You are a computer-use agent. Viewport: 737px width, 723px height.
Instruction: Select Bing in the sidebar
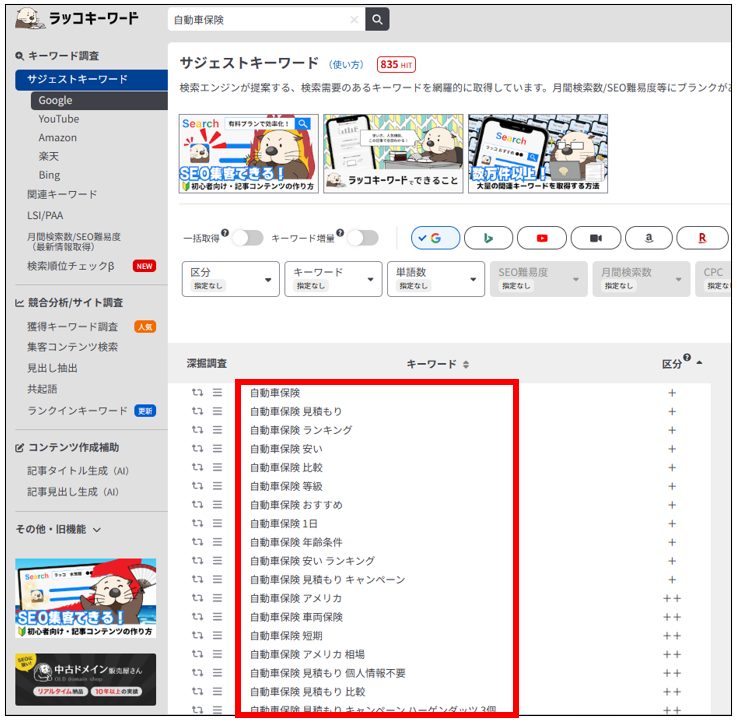[49, 175]
